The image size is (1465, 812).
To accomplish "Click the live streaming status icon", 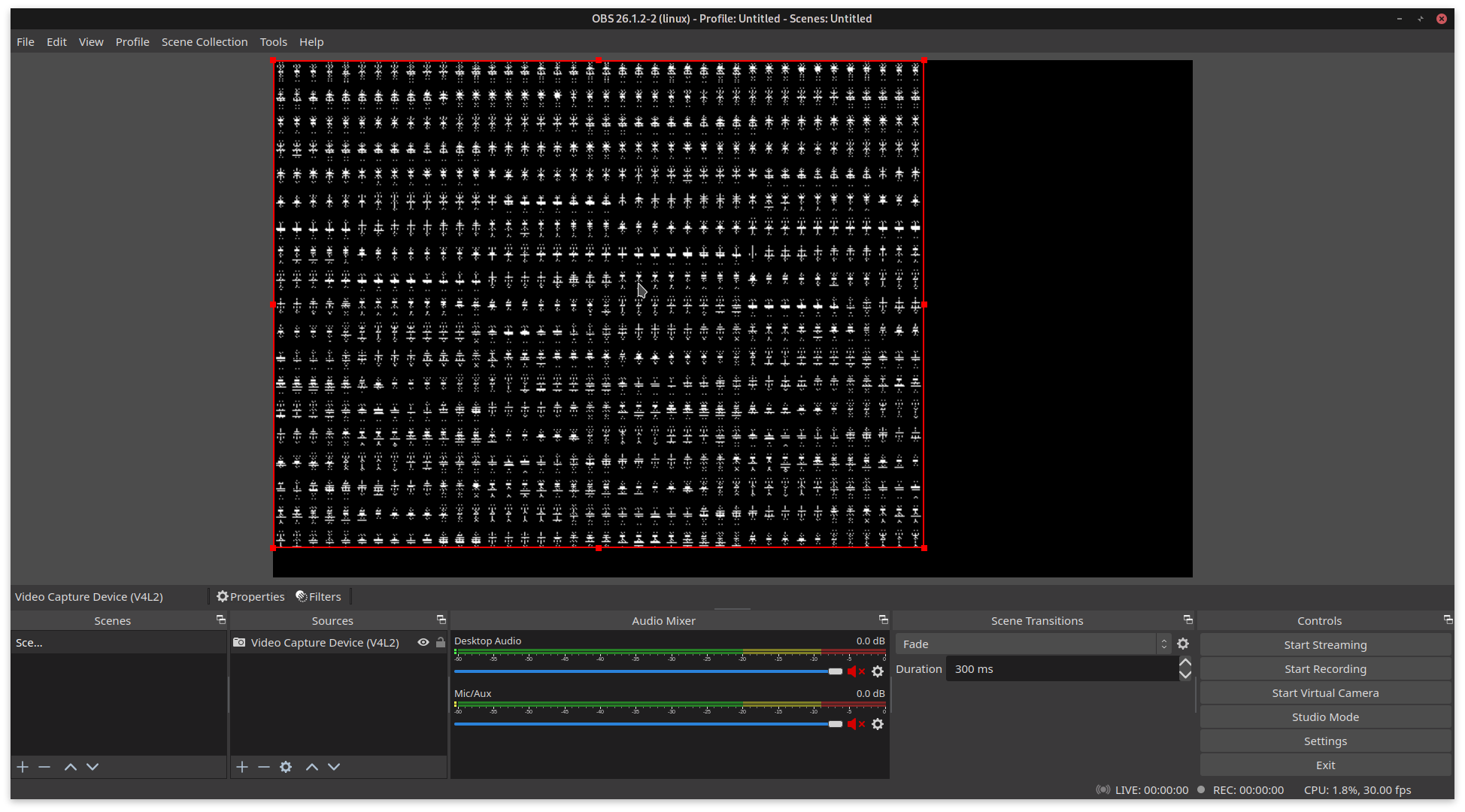I will (x=1103, y=789).
